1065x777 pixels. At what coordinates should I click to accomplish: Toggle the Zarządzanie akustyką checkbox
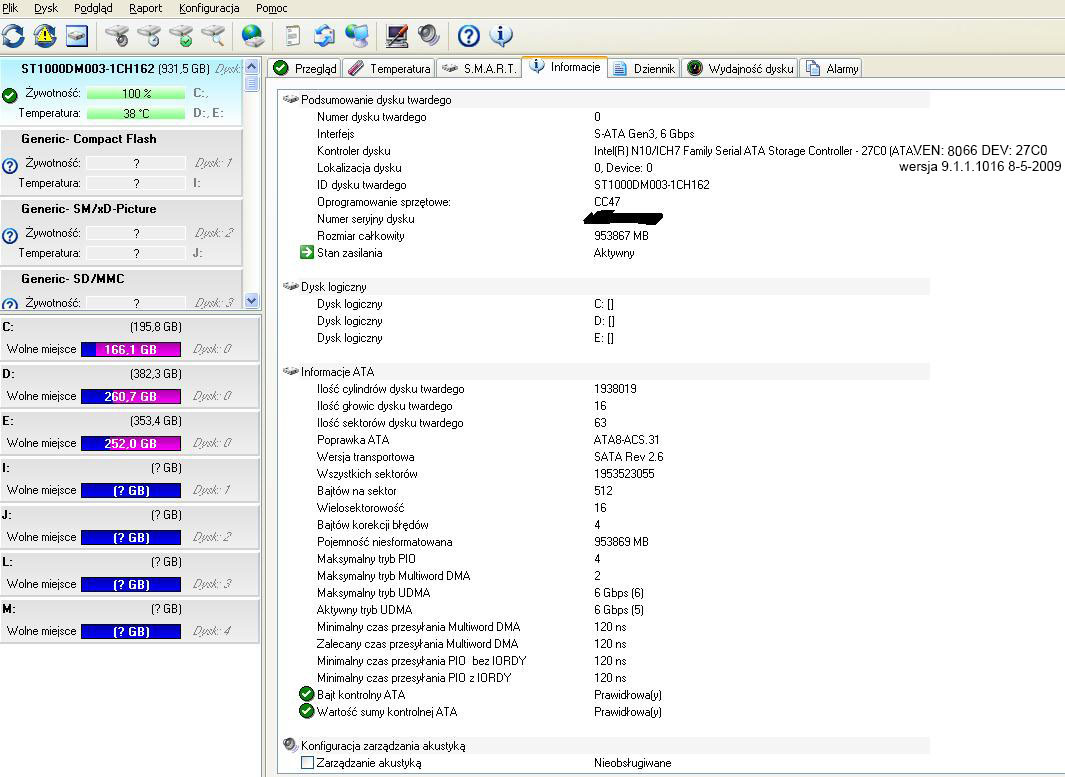tap(307, 763)
